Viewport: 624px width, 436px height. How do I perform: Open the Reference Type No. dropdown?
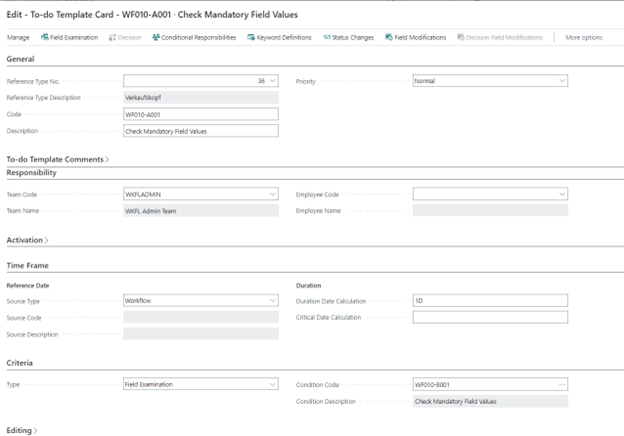(x=273, y=81)
